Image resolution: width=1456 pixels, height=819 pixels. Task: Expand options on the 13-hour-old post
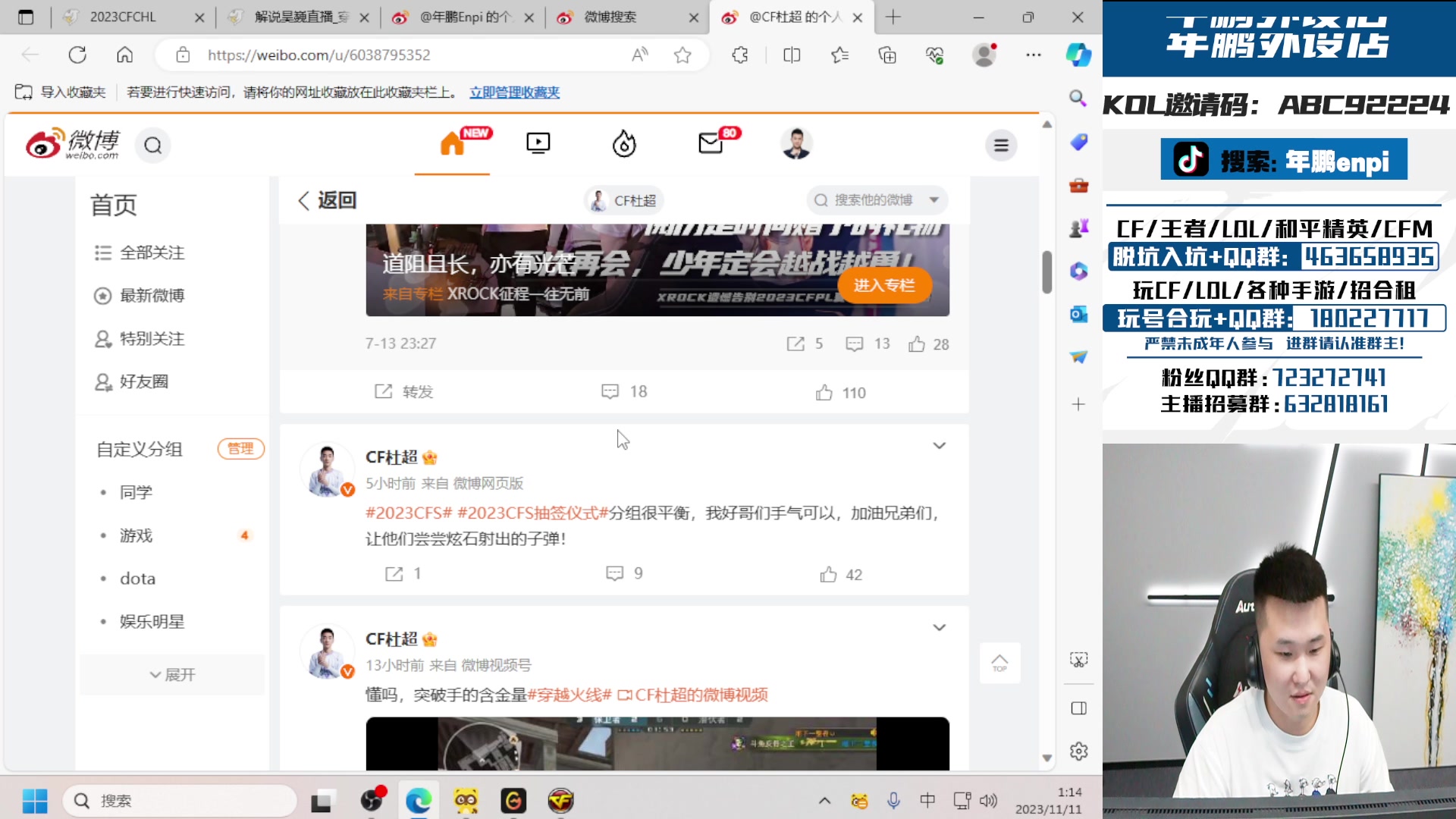[x=939, y=628]
